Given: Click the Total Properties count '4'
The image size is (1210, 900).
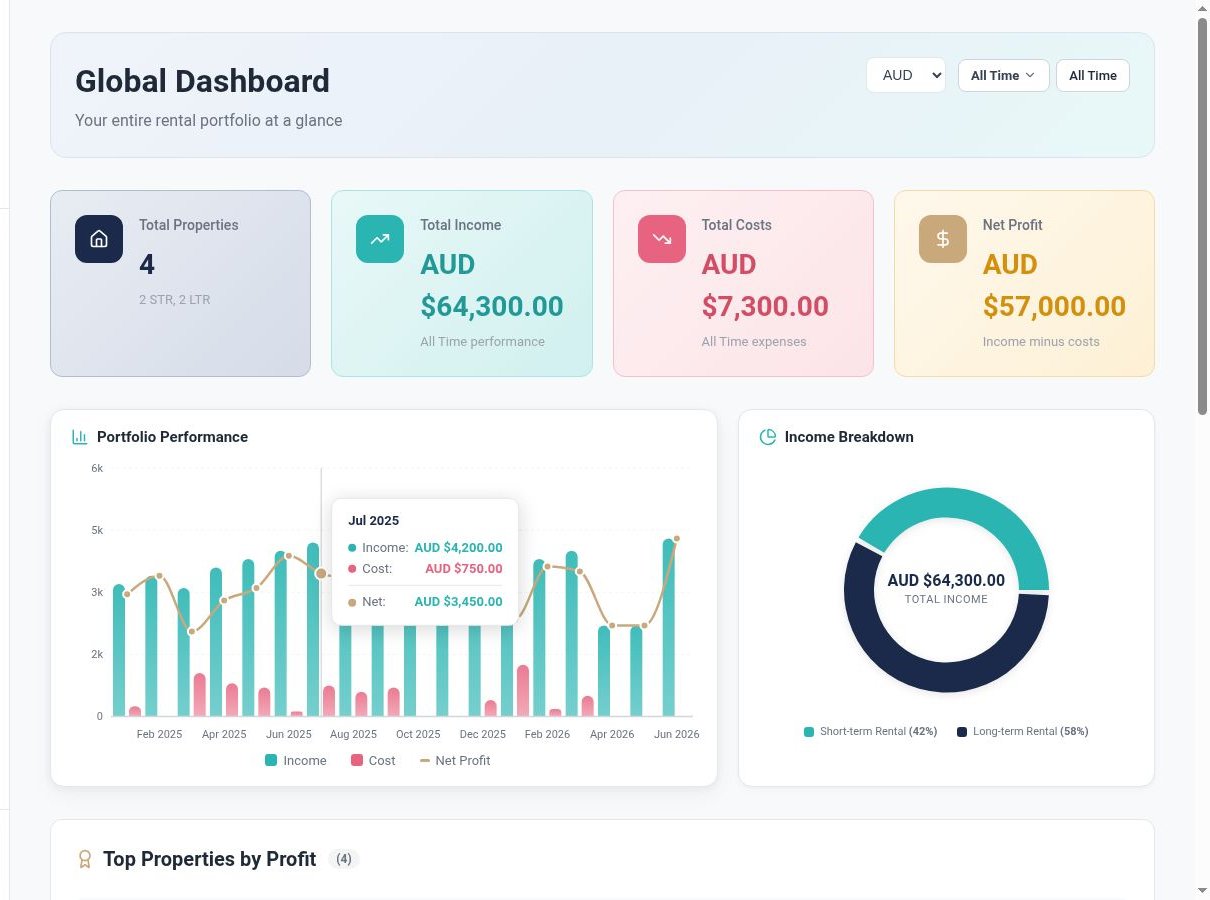Looking at the screenshot, I should pos(147,265).
